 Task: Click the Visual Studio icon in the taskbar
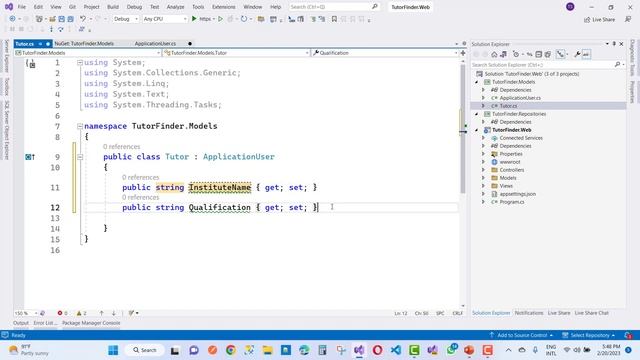pyautogui.click(x=359, y=350)
